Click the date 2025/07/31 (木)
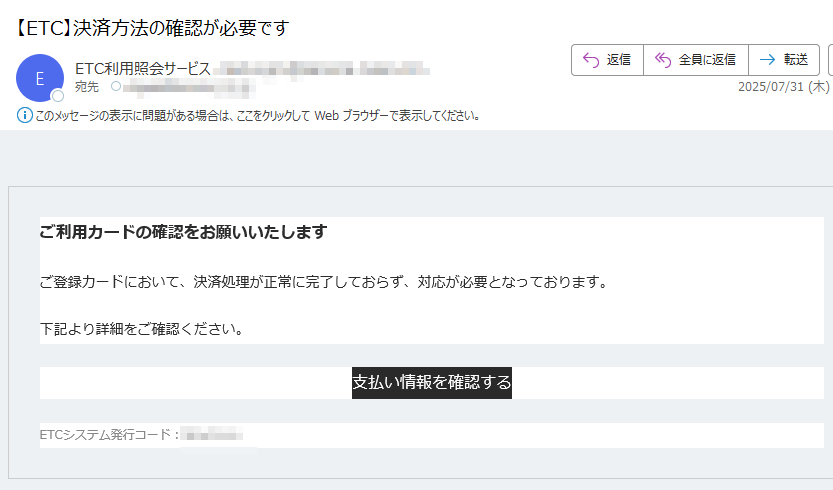 (x=784, y=87)
